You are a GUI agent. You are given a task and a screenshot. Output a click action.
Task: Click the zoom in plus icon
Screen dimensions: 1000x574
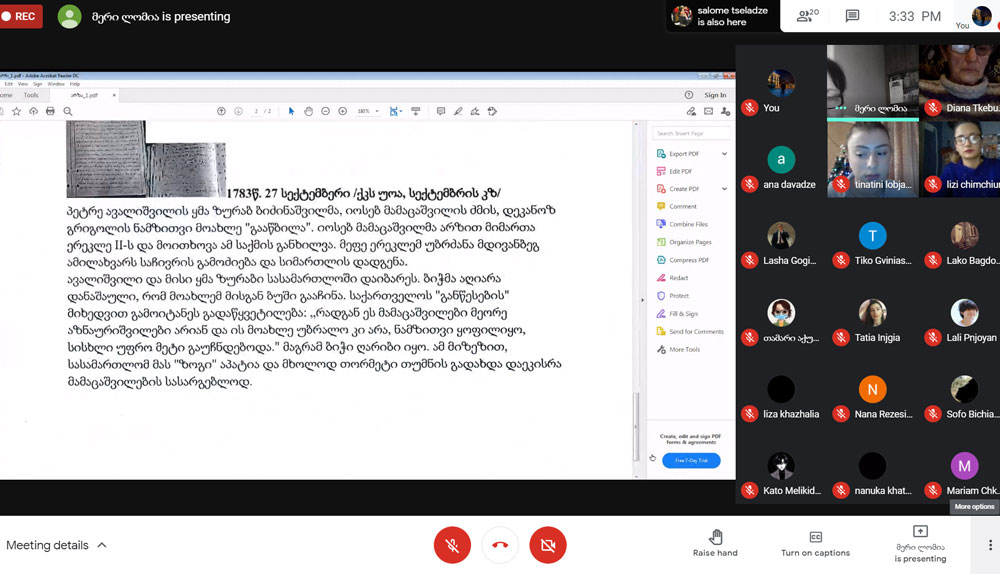[x=343, y=111]
